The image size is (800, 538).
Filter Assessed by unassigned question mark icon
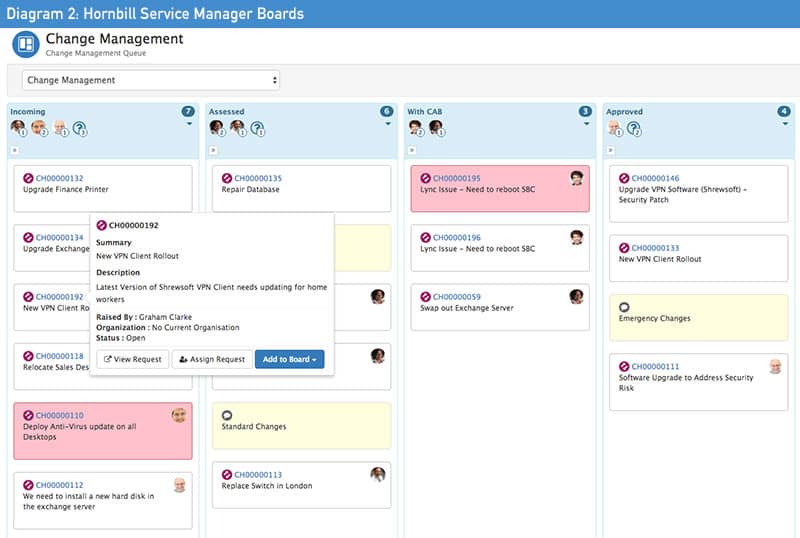coord(258,129)
